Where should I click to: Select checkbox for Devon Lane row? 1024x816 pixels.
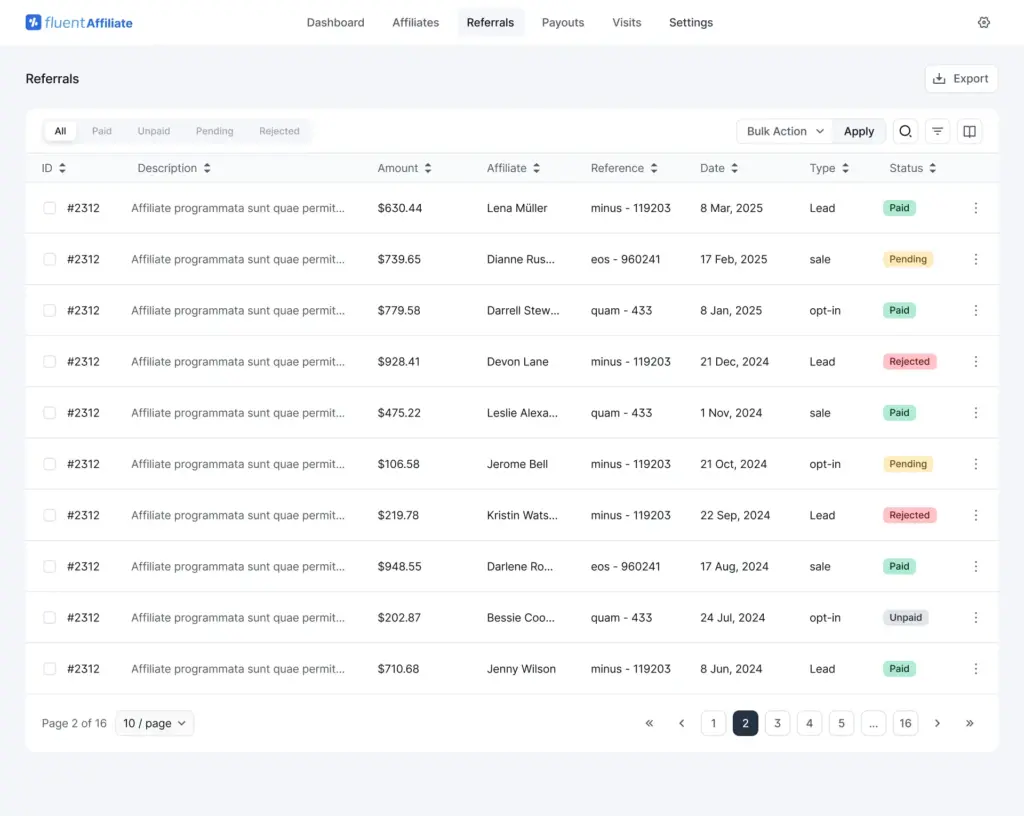[x=50, y=362]
